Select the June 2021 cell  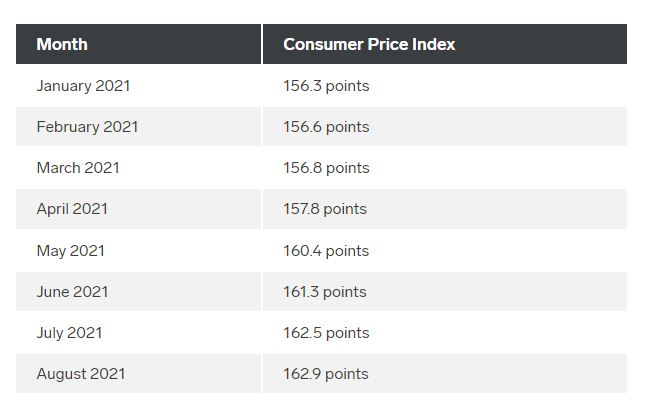pos(138,291)
